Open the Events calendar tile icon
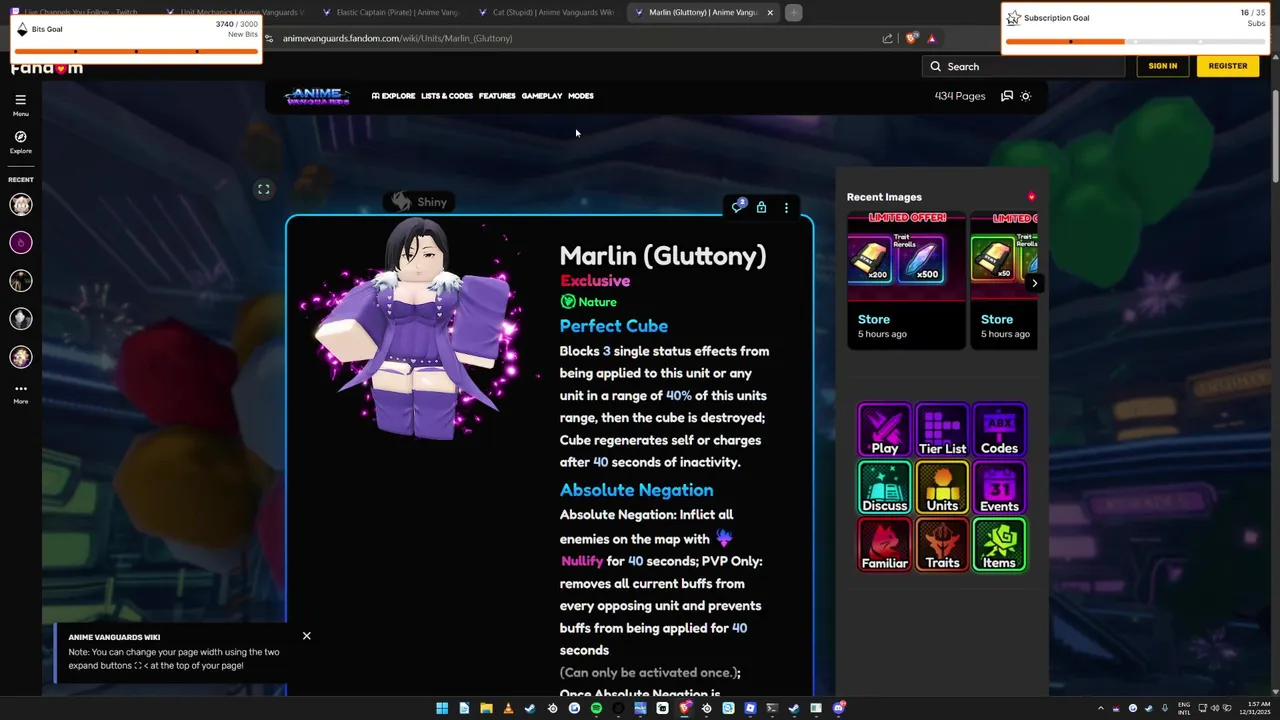Screen dimensions: 1280x720 [999, 488]
